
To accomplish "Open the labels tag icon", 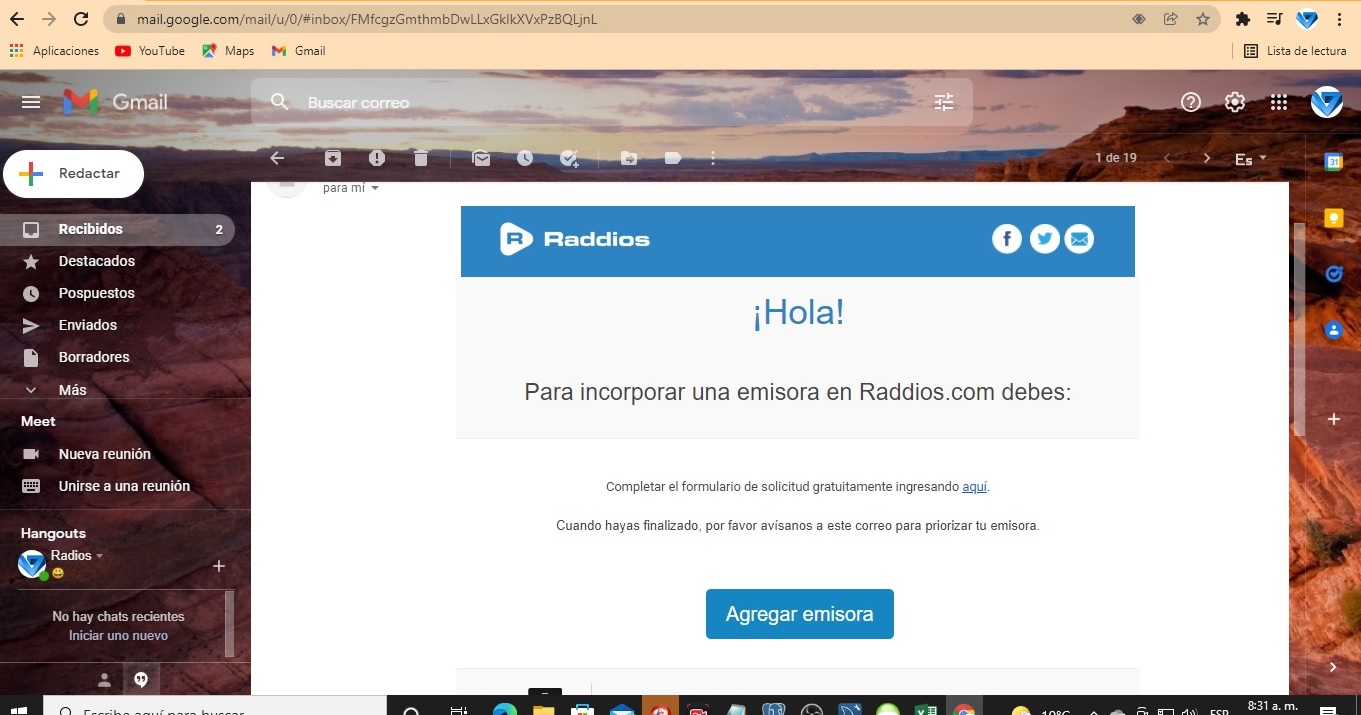I will 672,158.
